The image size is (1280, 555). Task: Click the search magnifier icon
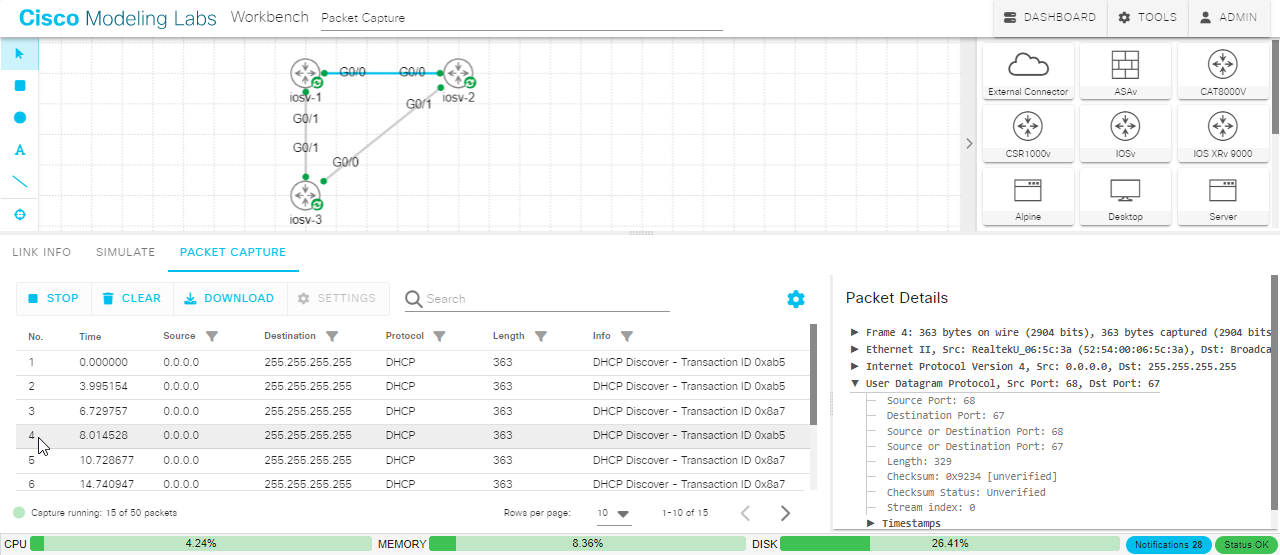(413, 299)
